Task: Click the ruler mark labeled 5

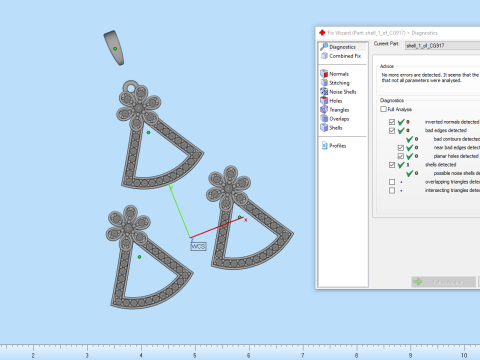Action: (195, 355)
